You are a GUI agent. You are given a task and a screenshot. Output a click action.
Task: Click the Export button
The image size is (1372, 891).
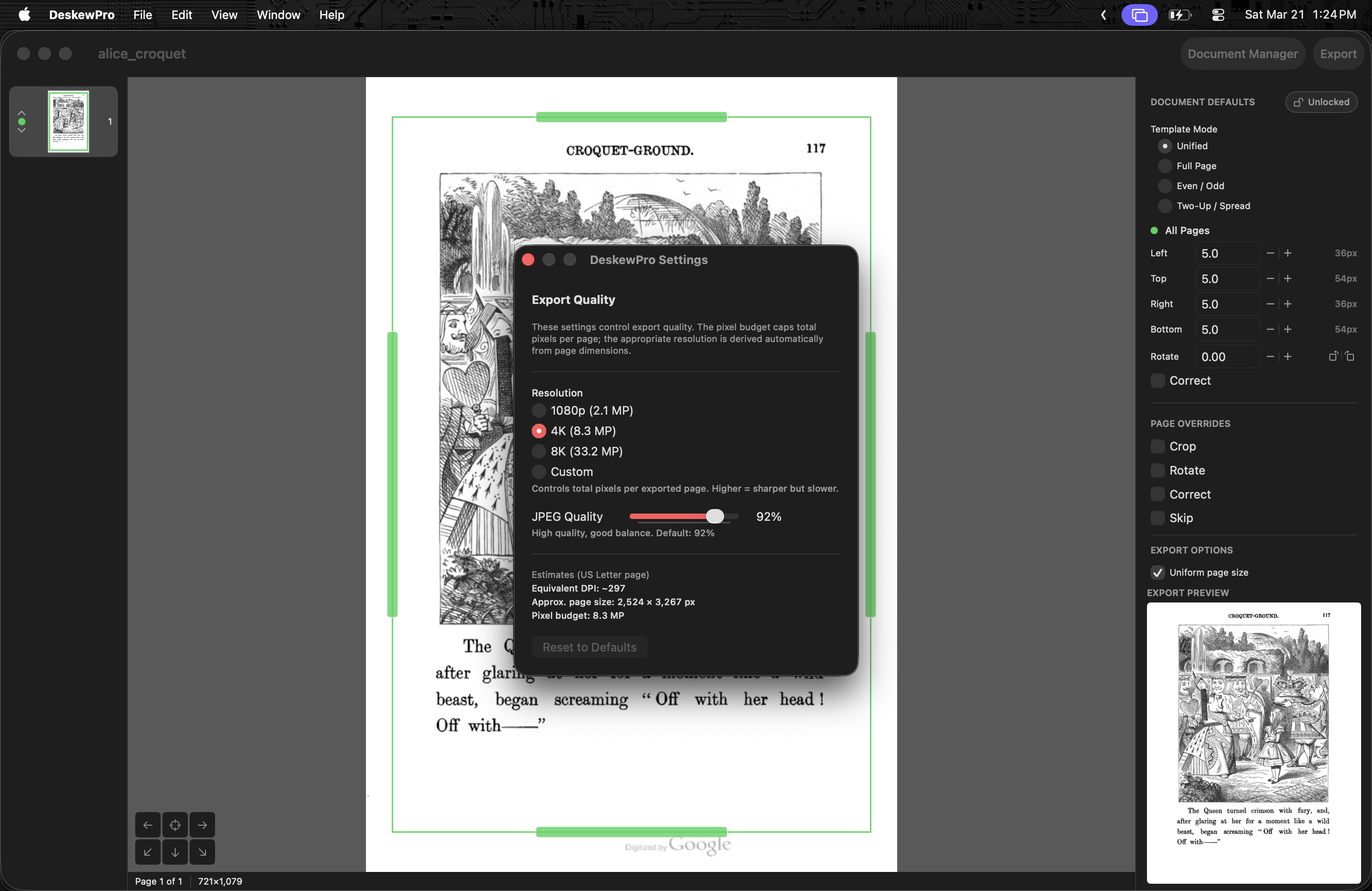1338,54
